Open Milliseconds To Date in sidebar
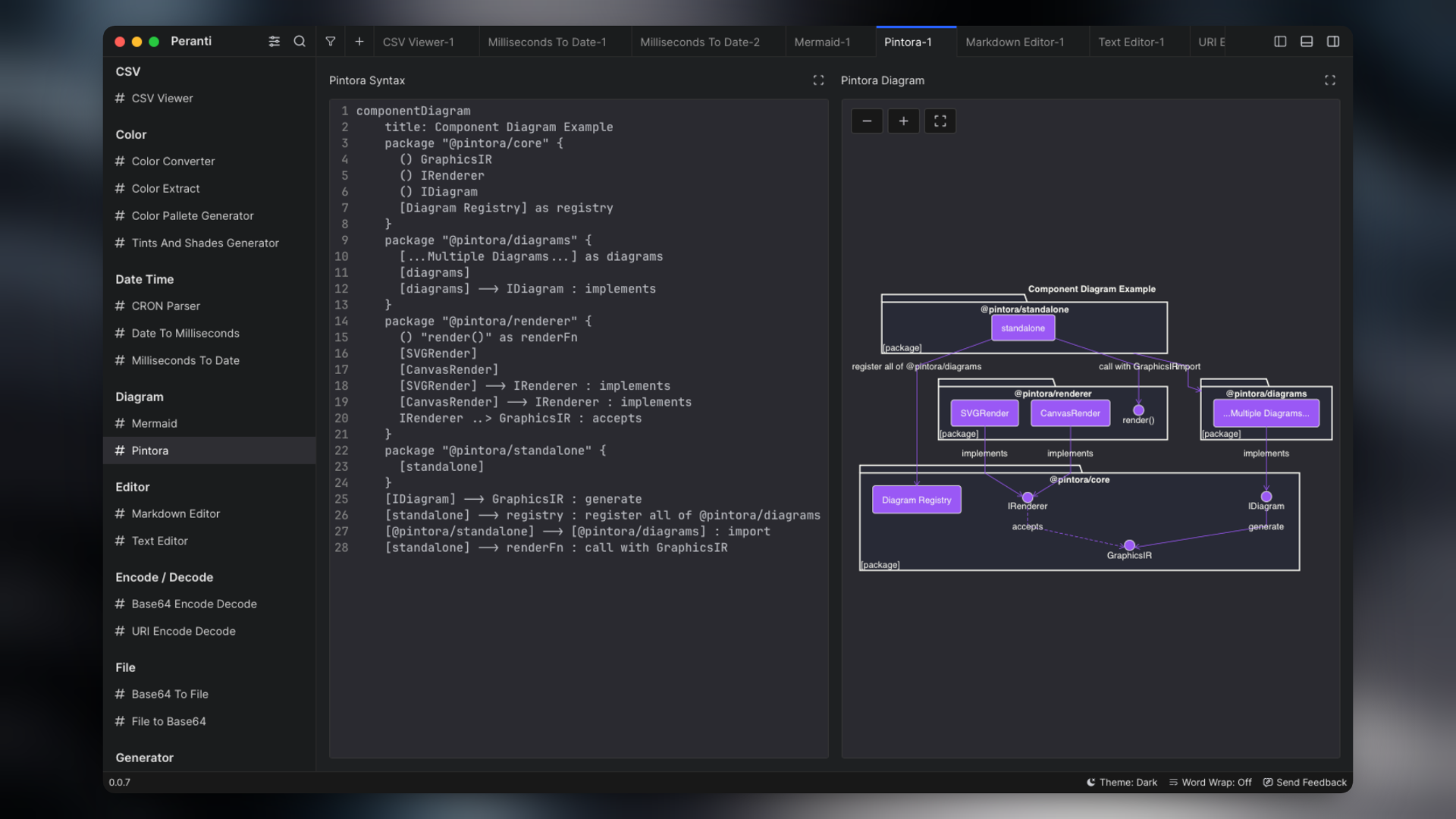The height and width of the screenshot is (819, 1456). 209,361
